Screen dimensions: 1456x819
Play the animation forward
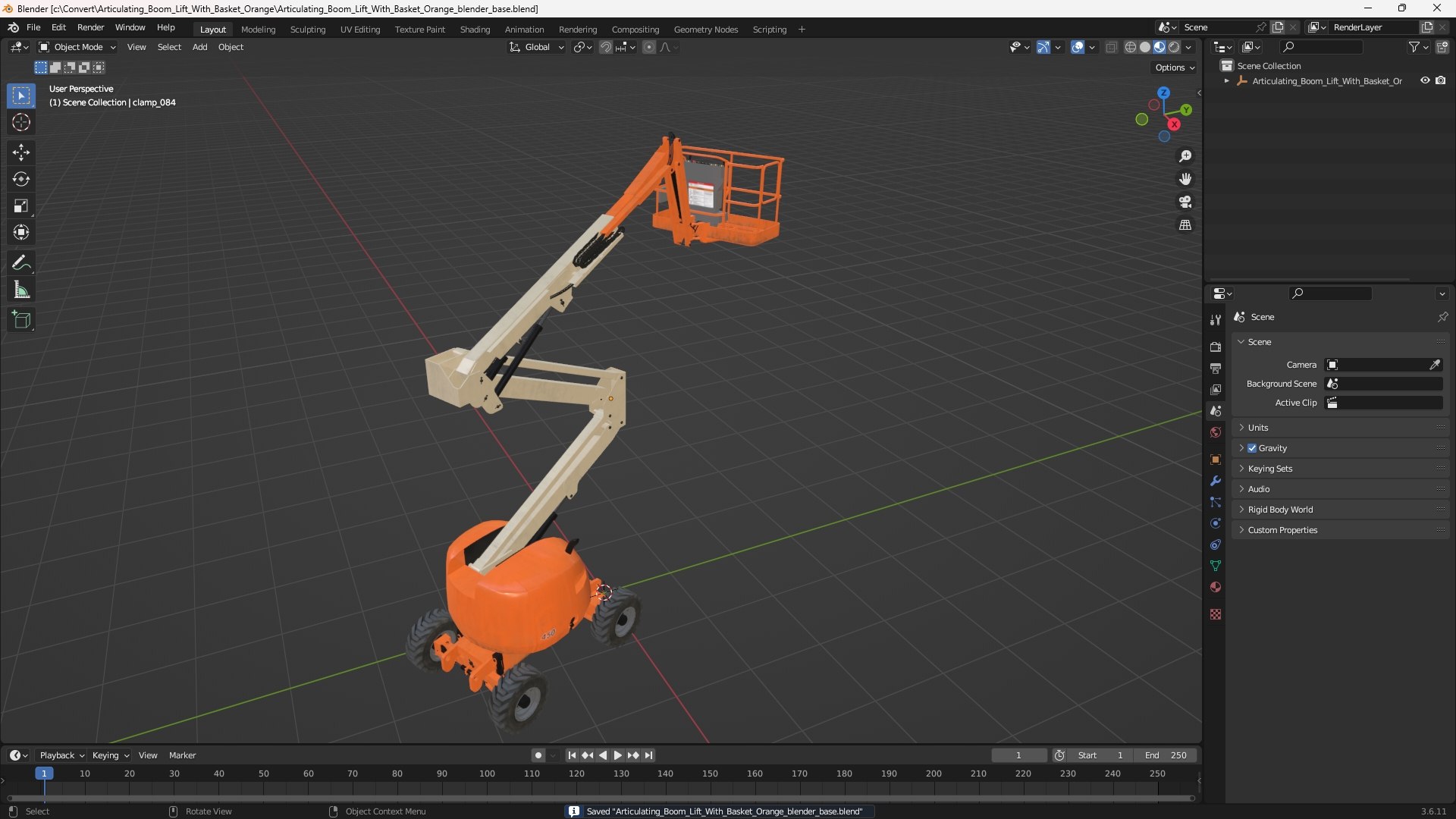coord(617,755)
